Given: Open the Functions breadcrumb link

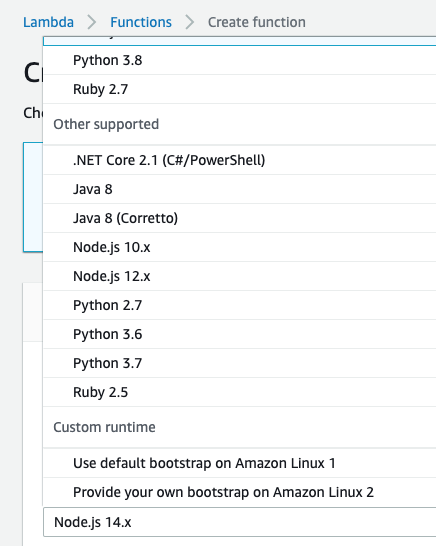Looking at the screenshot, I should pyautogui.click(x=141, y=22).
